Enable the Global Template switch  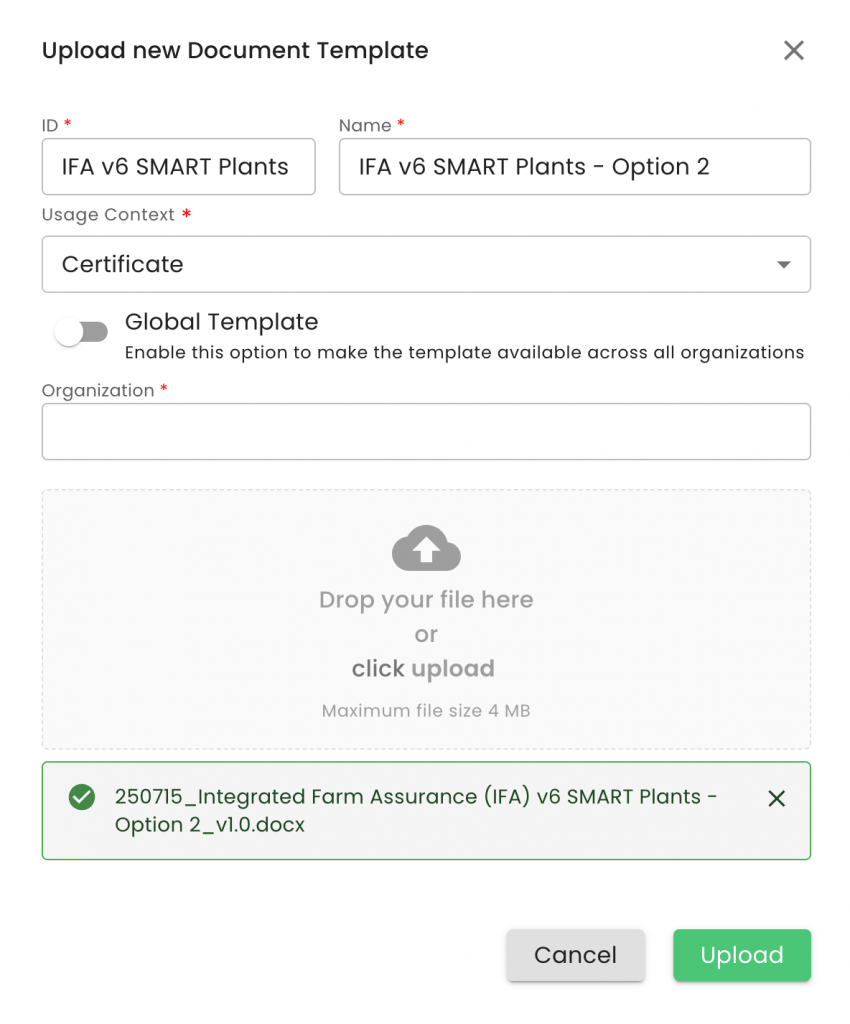[81, 333]
